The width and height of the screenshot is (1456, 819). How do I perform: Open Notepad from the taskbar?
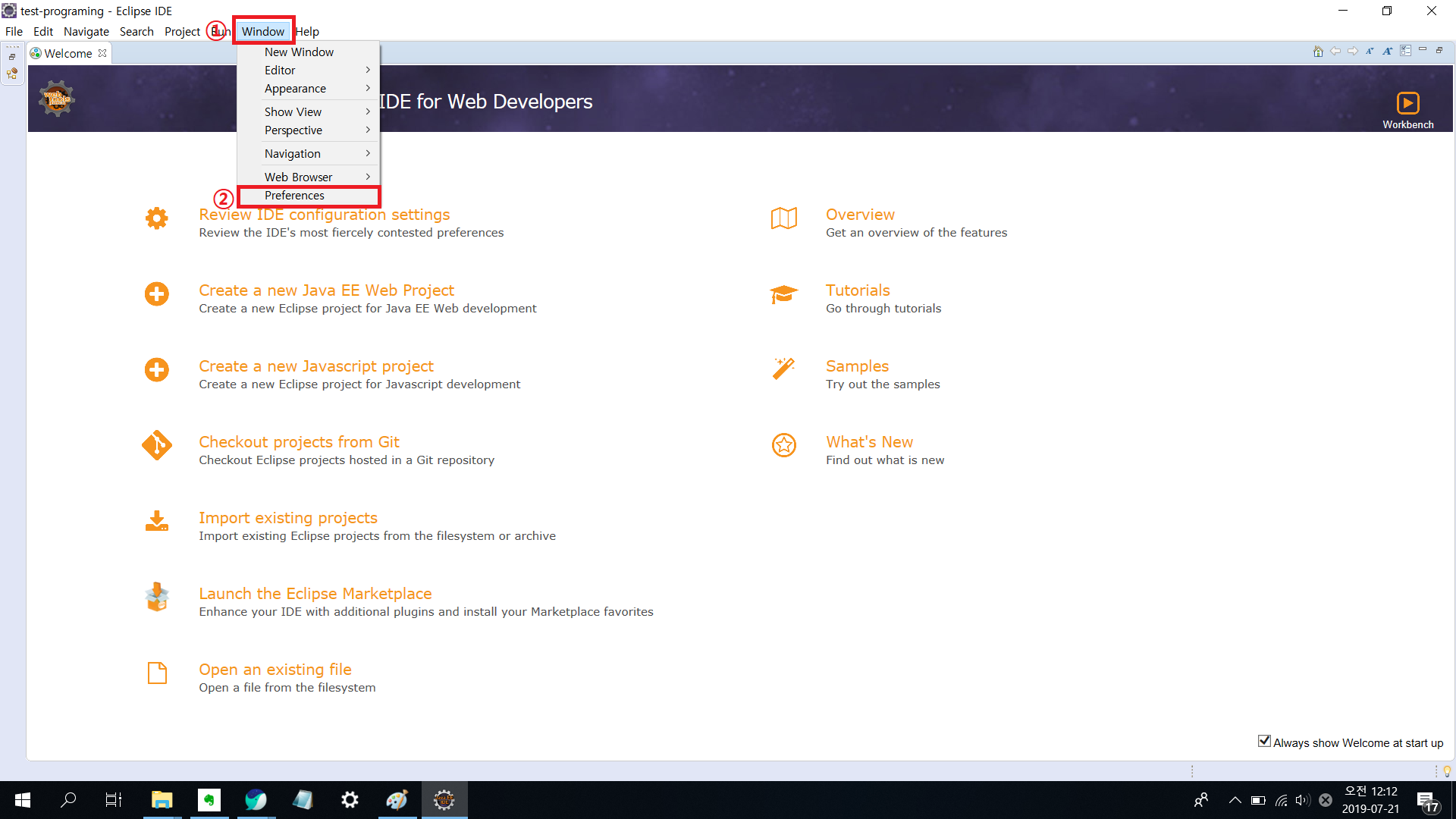coord(303,800)
